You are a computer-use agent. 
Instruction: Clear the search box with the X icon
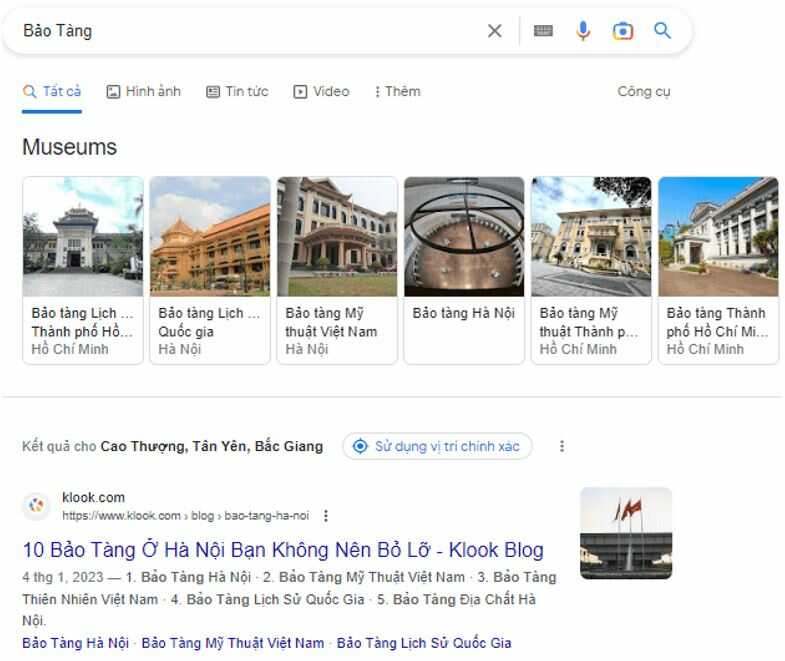point(494,31)
